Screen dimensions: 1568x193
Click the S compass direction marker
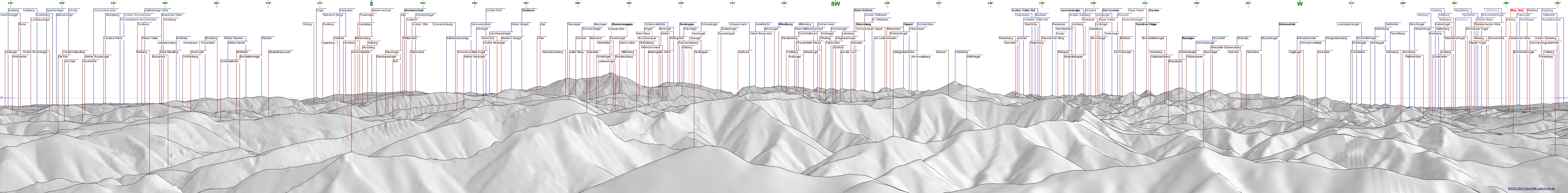(x=371, y=4)
